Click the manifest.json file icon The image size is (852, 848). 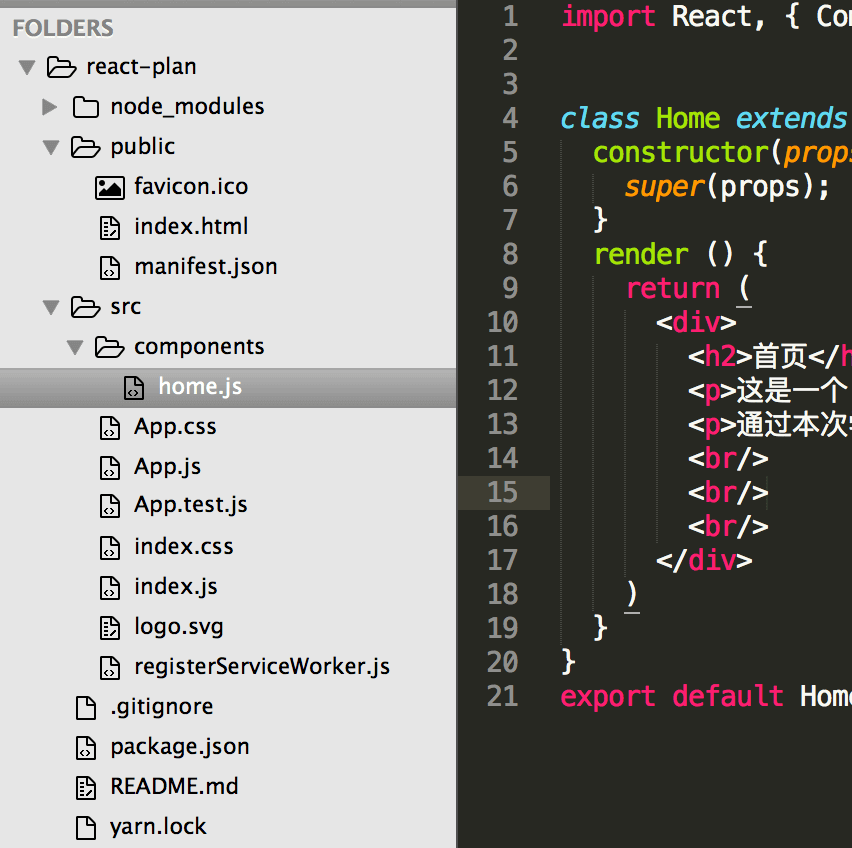pos(110,266)
